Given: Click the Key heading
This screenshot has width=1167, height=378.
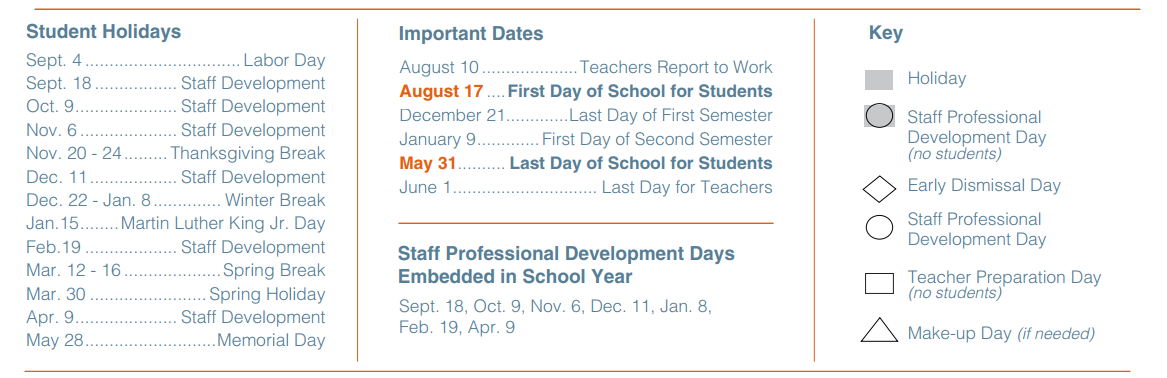Looking at the screenshot, I should click(x=886, y=33).
